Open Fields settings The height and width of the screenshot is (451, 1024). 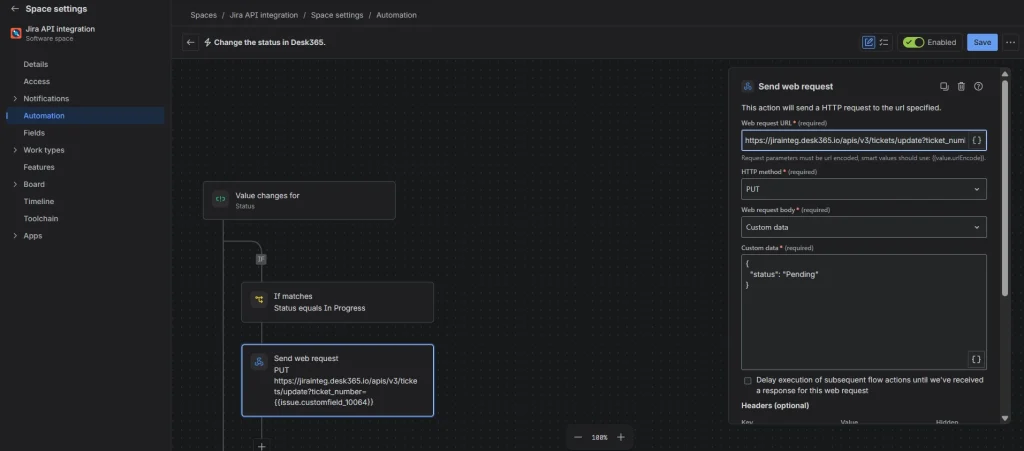pos(34,133)
